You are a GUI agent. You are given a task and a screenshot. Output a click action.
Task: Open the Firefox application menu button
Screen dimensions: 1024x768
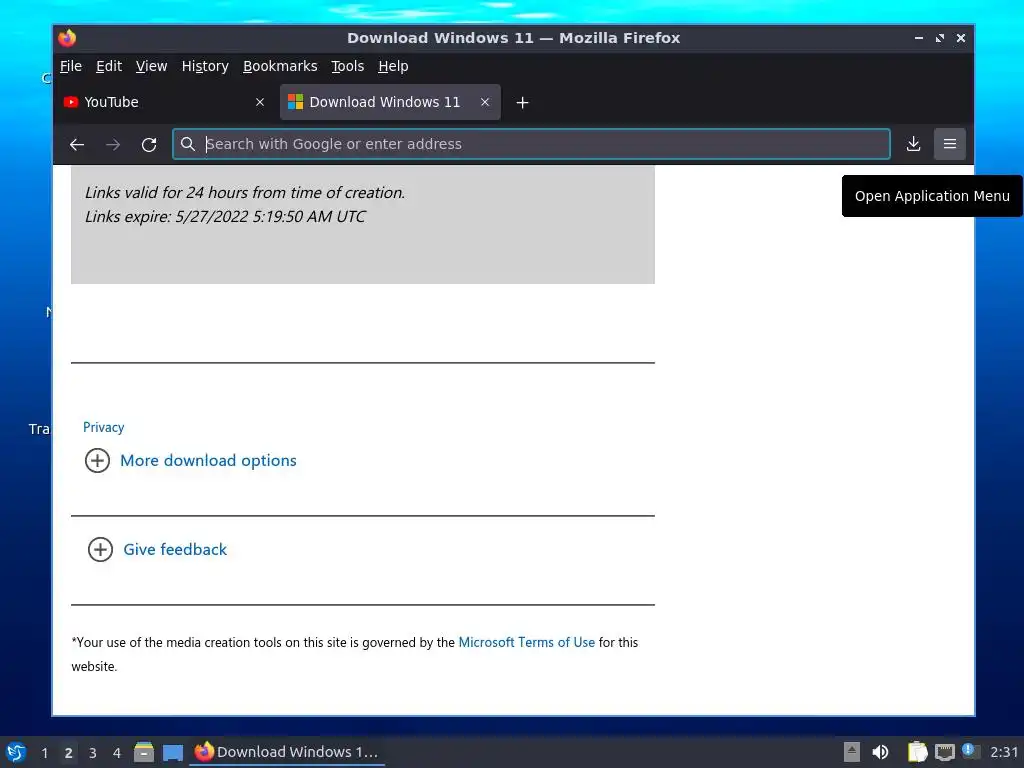(x=950, y=144)
